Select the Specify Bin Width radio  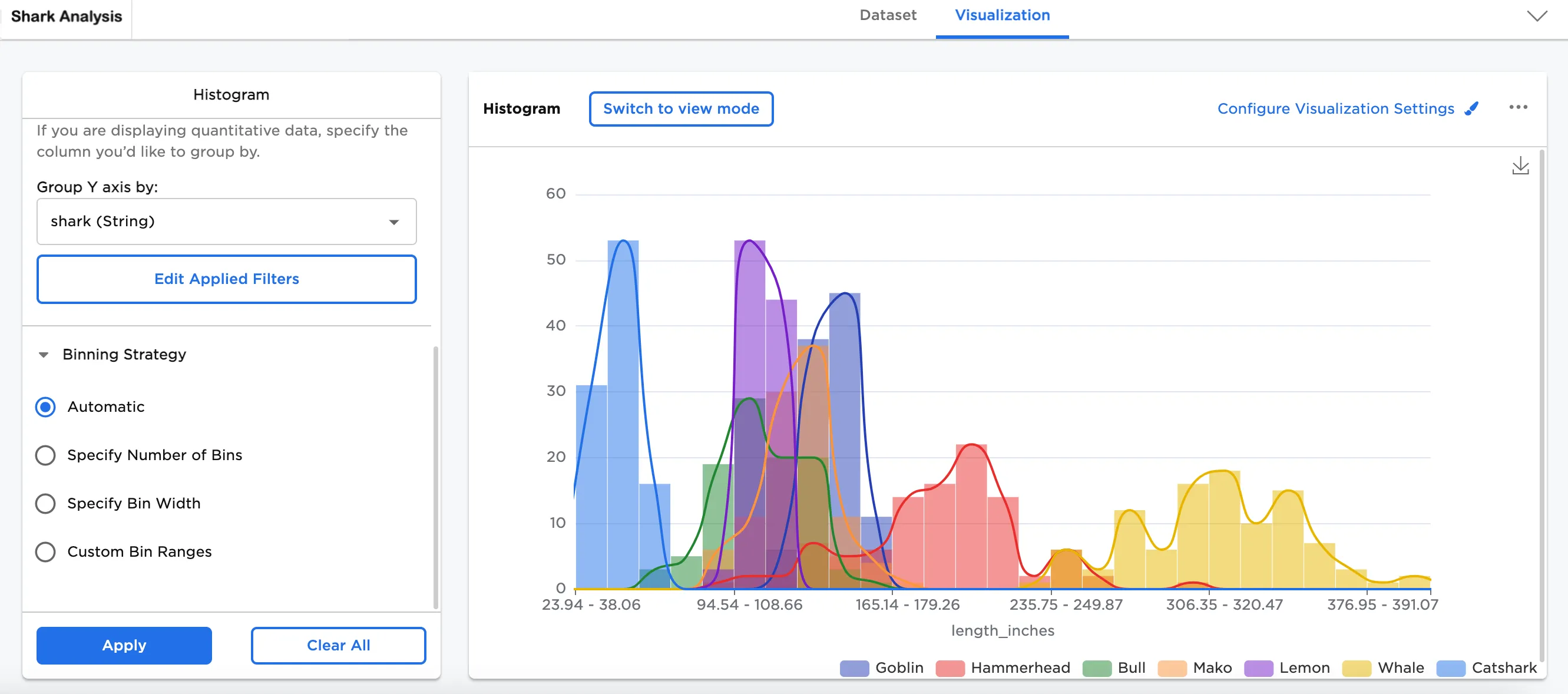(x=45, y=504)
